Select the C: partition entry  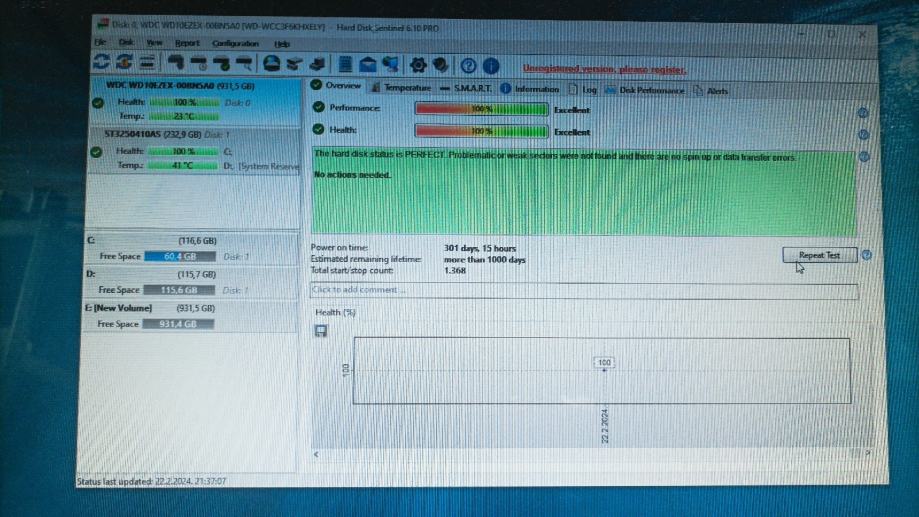pyautogui.click(x=192, y=249)
